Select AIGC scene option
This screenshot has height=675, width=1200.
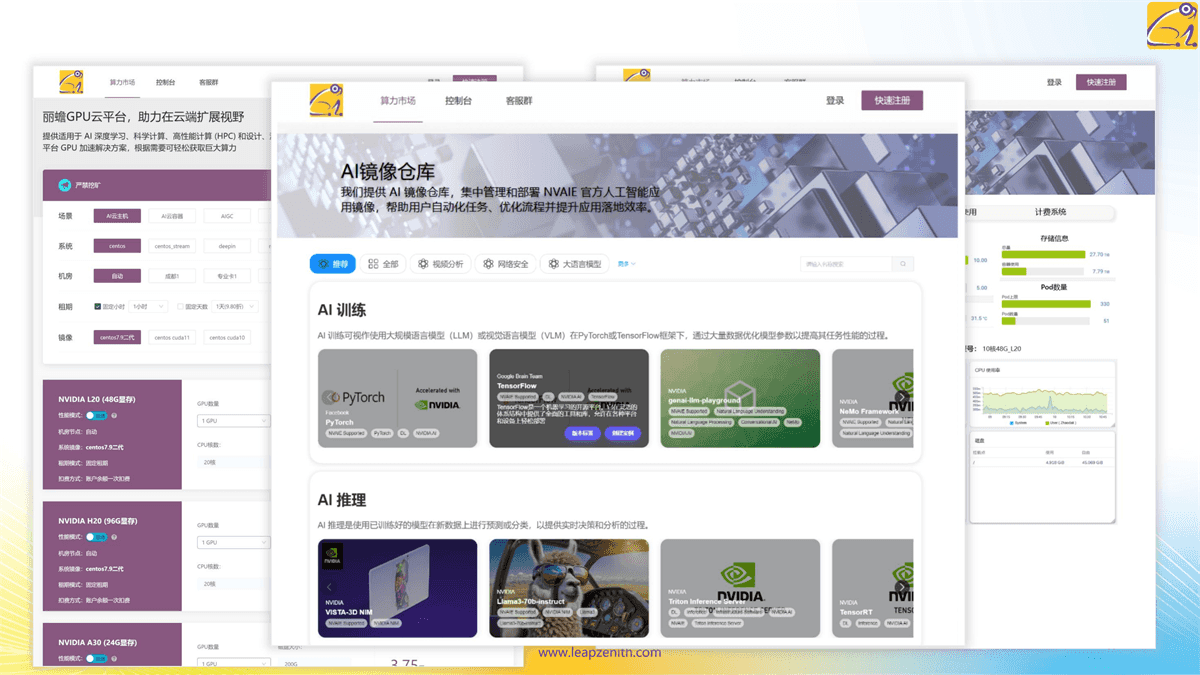point(227,216)
